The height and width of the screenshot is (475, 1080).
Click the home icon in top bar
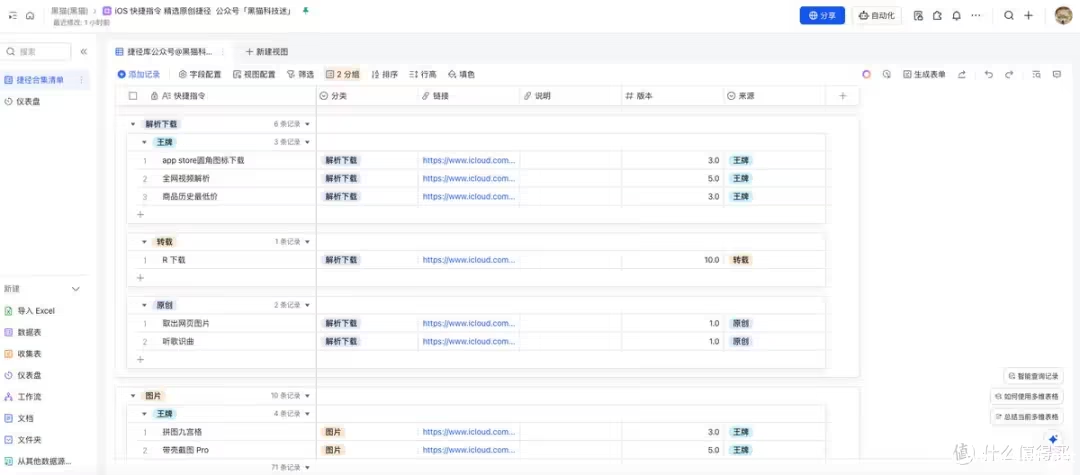tap(29, 15)
